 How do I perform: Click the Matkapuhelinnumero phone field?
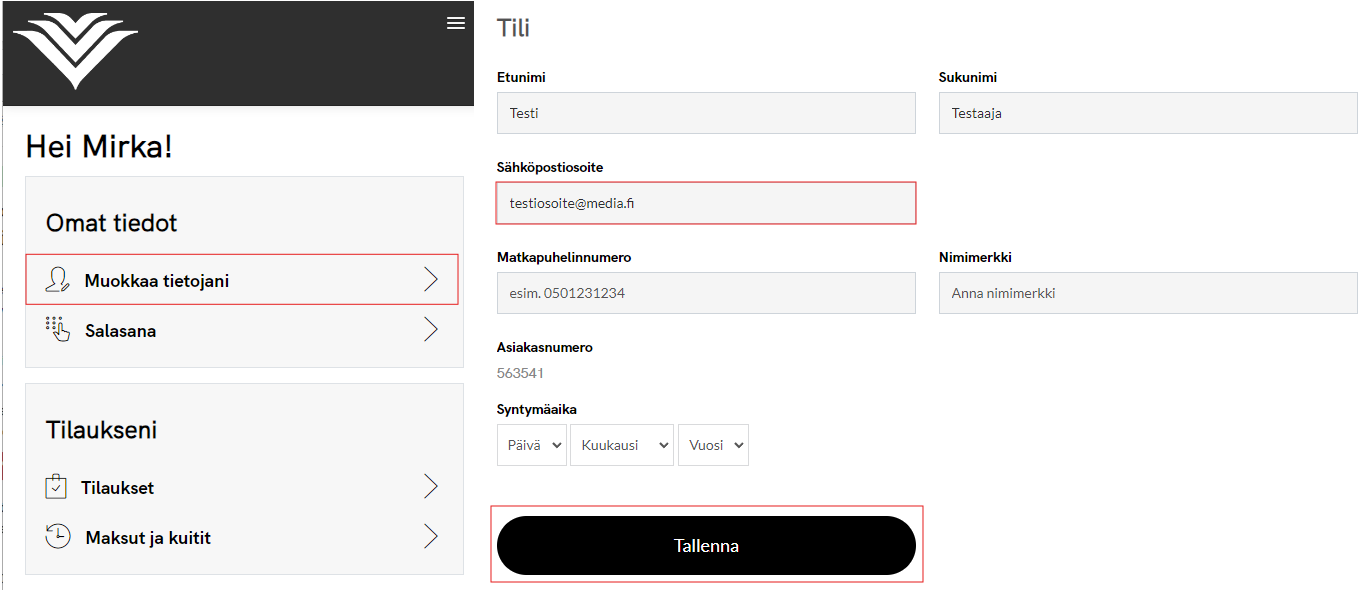click(x=706, y=293)
